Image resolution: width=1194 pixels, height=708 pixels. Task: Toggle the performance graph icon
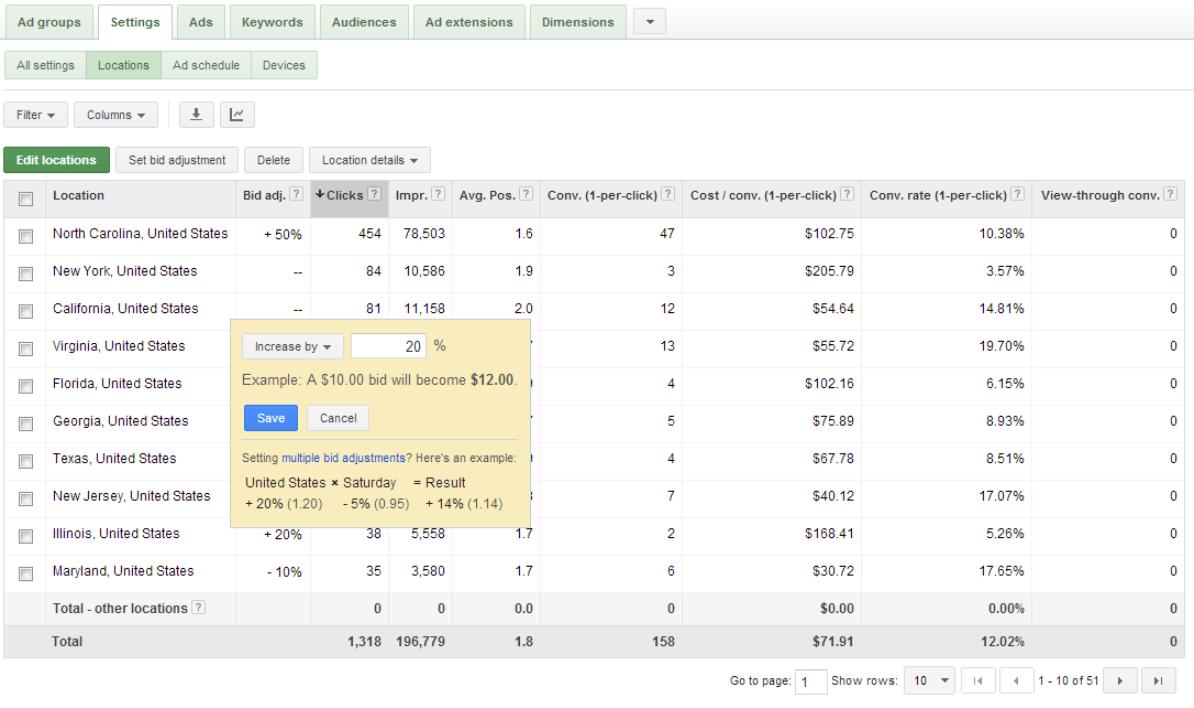[x=237, y=115]
